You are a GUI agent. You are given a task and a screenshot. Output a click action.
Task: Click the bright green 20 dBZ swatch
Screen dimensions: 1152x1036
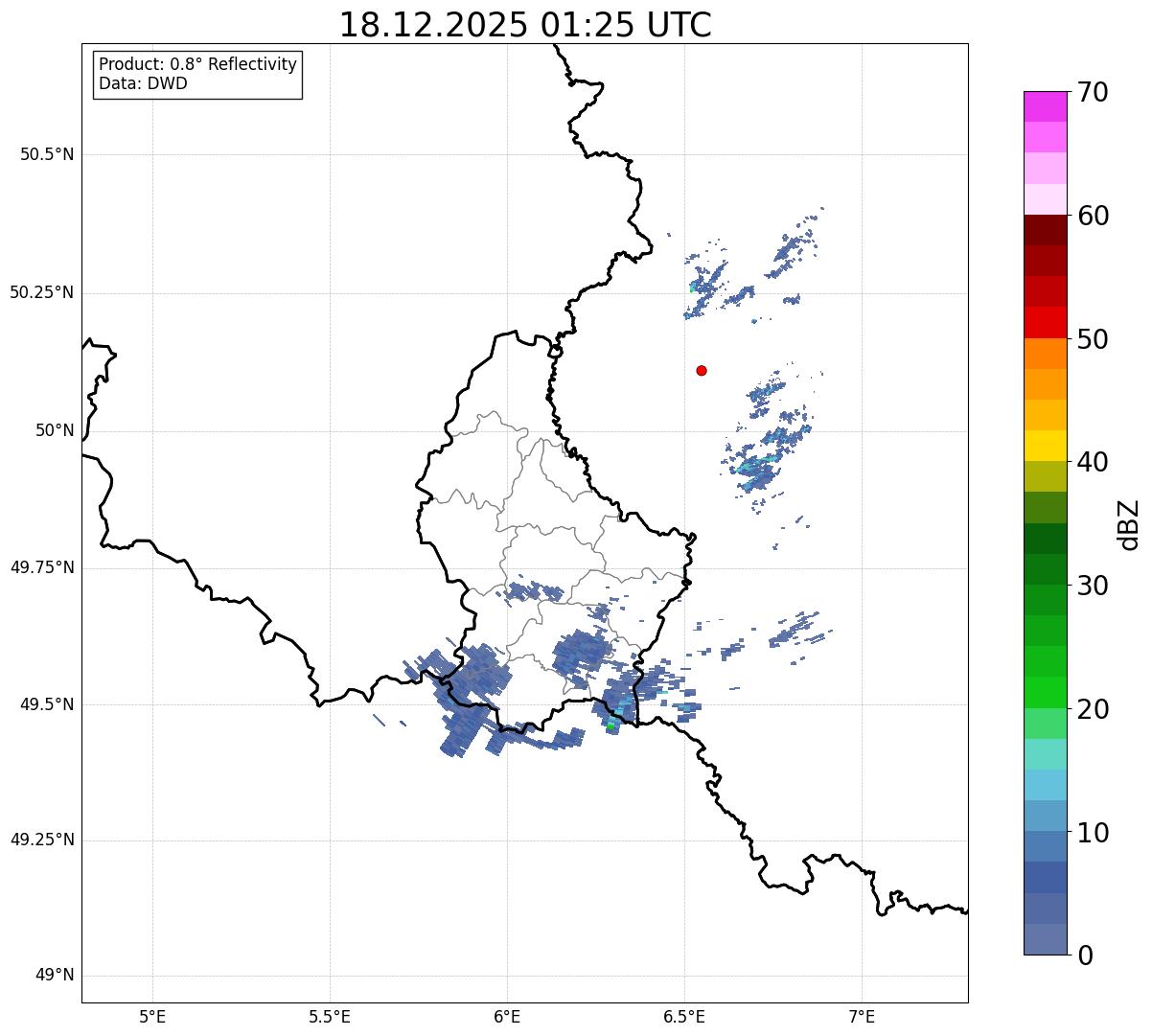(x=1045, y=692)
